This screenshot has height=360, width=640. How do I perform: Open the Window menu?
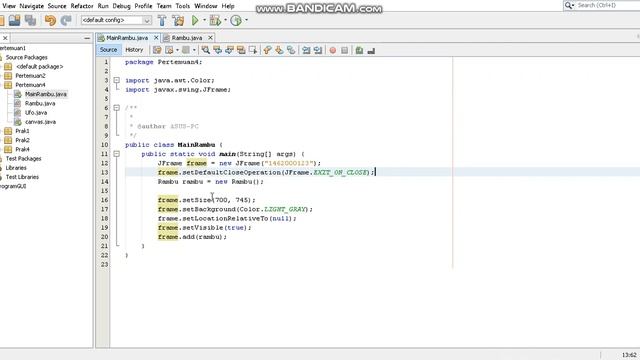click(x=206, y=6)
